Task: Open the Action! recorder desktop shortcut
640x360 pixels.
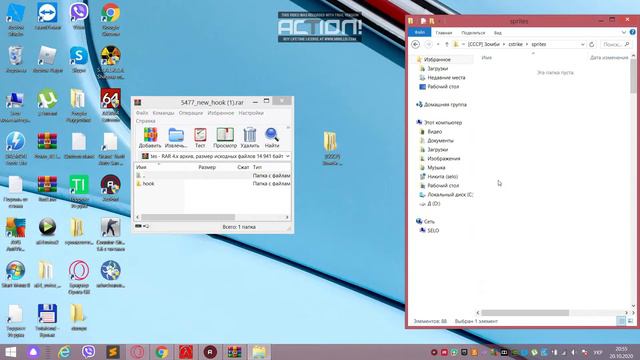Action: point(111,189)
